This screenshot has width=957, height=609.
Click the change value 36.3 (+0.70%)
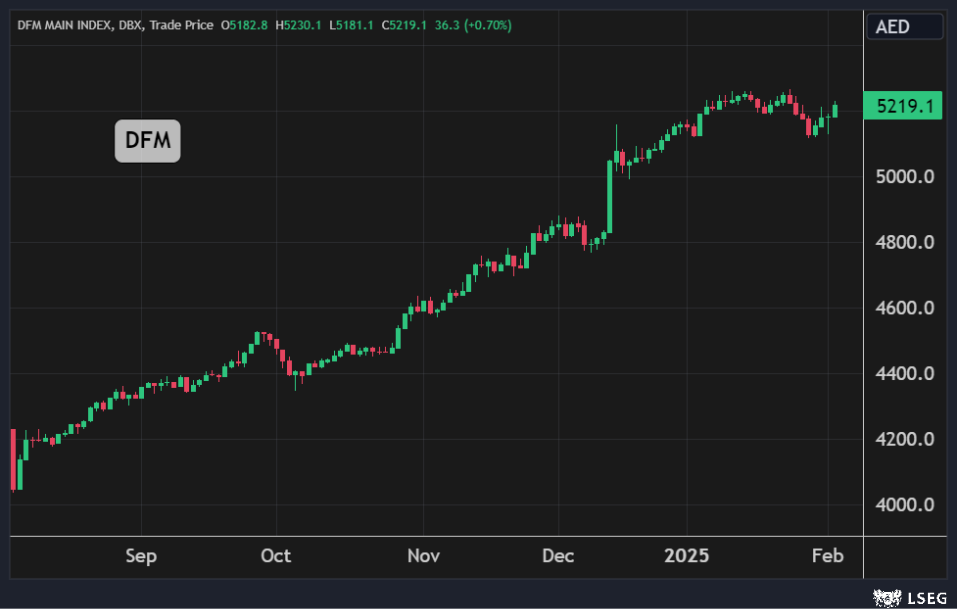tap(473, 26)
